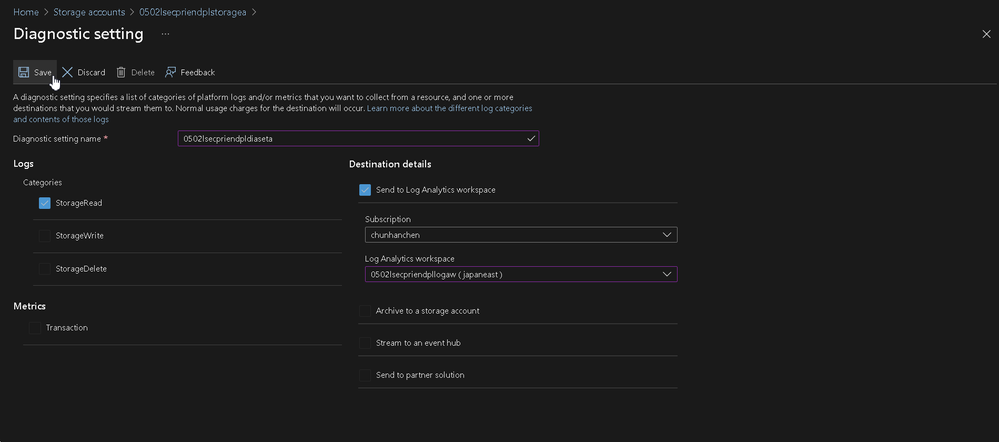The image size is (999, 442).
Task: Click the Save floppy disk icon
Action: click(x=24, y=72)
